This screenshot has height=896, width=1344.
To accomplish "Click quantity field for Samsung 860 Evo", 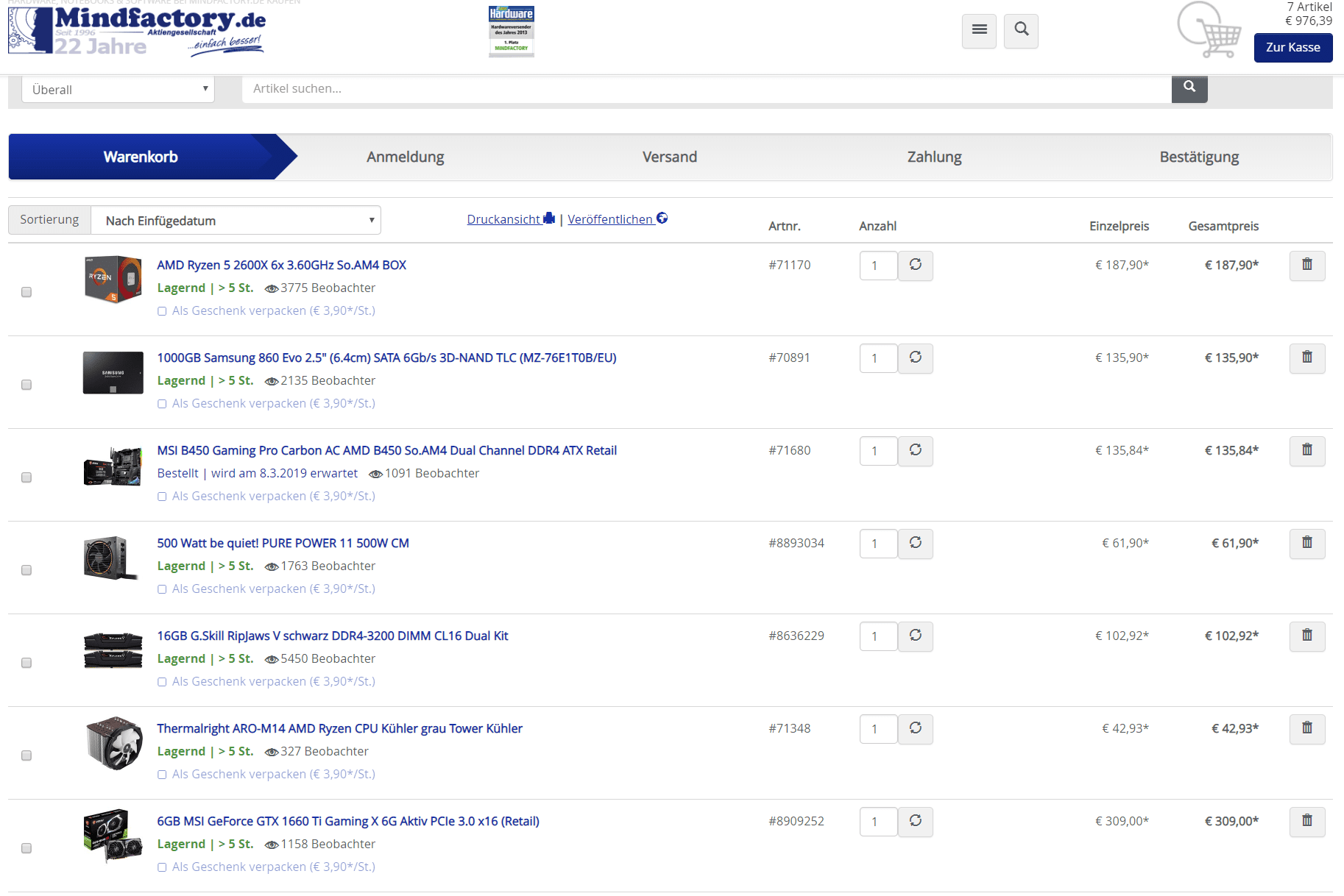I will tap(878, 358).
